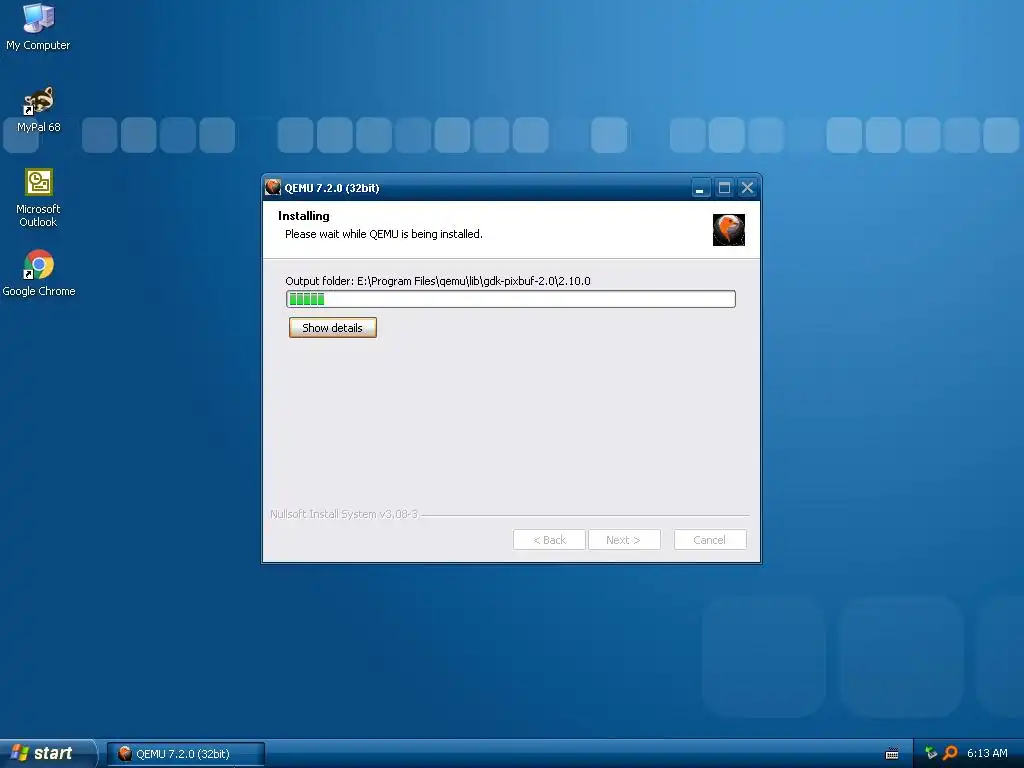Click the orange magnifier tray icon
Screen dimensions: 1024x768
pos(950,753)
